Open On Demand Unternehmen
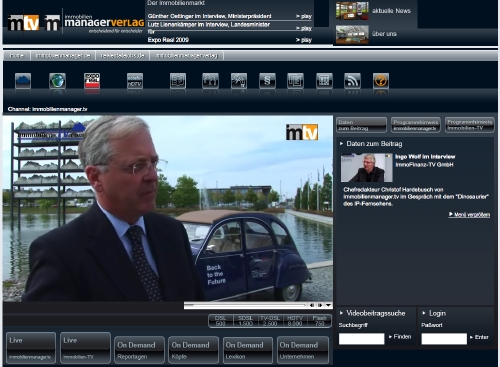The image size is (500, 367). pos(302,350)
